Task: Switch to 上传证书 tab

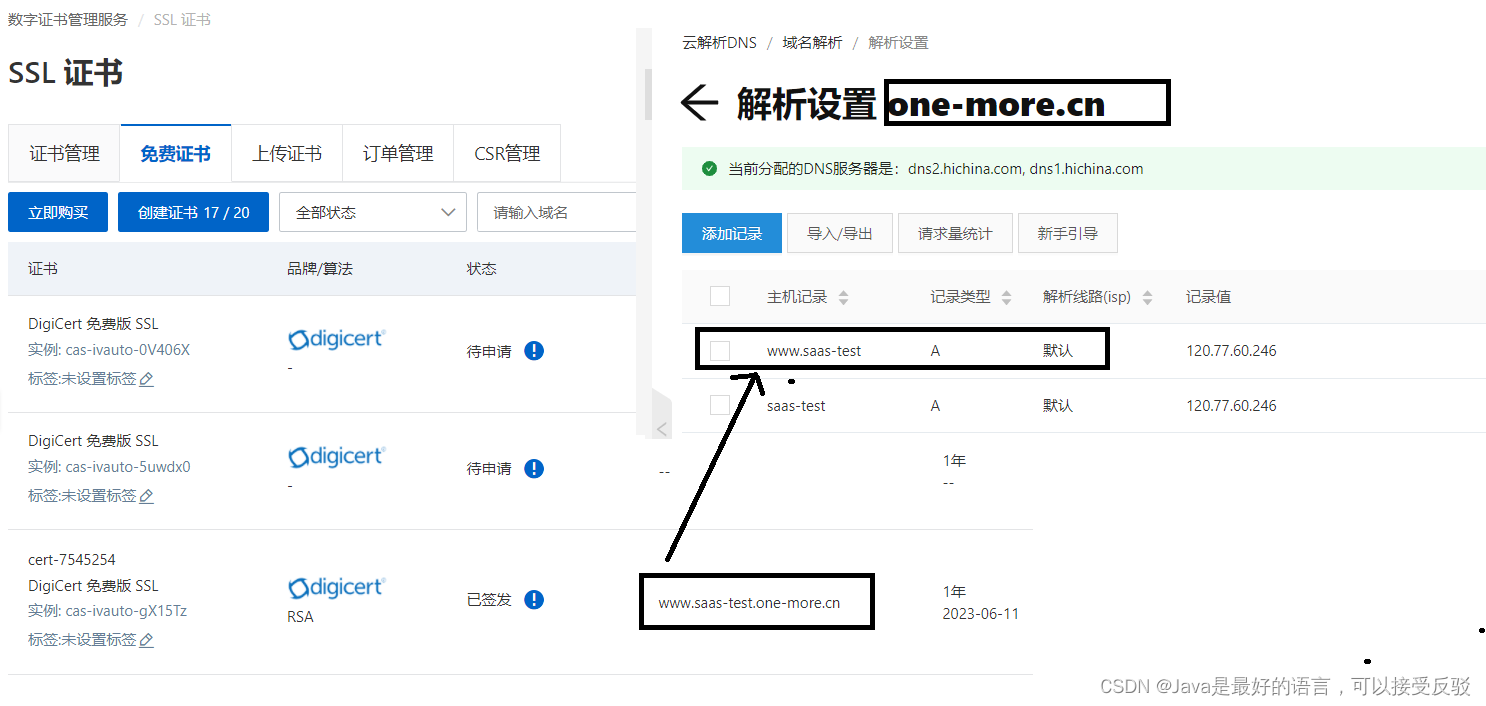Action: (x=287, y=154)
